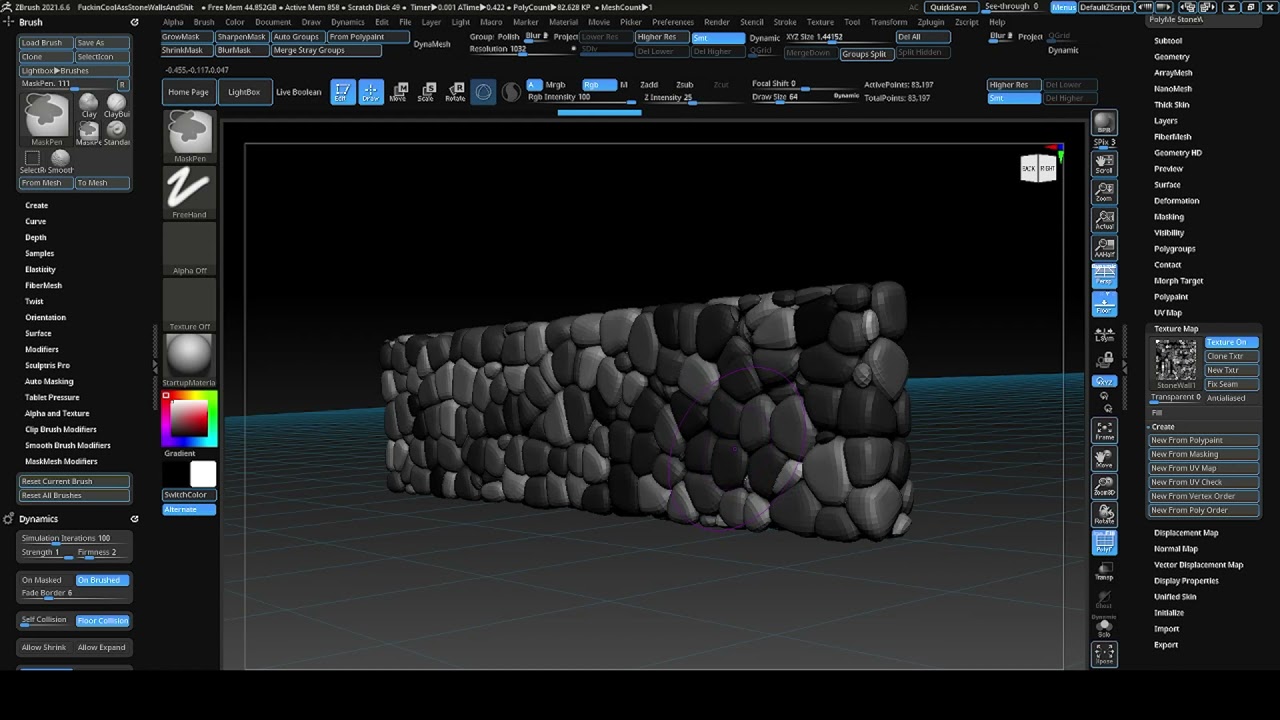Open the LightBox button
Screen dimensions: 1280x720
pos(244,92)
